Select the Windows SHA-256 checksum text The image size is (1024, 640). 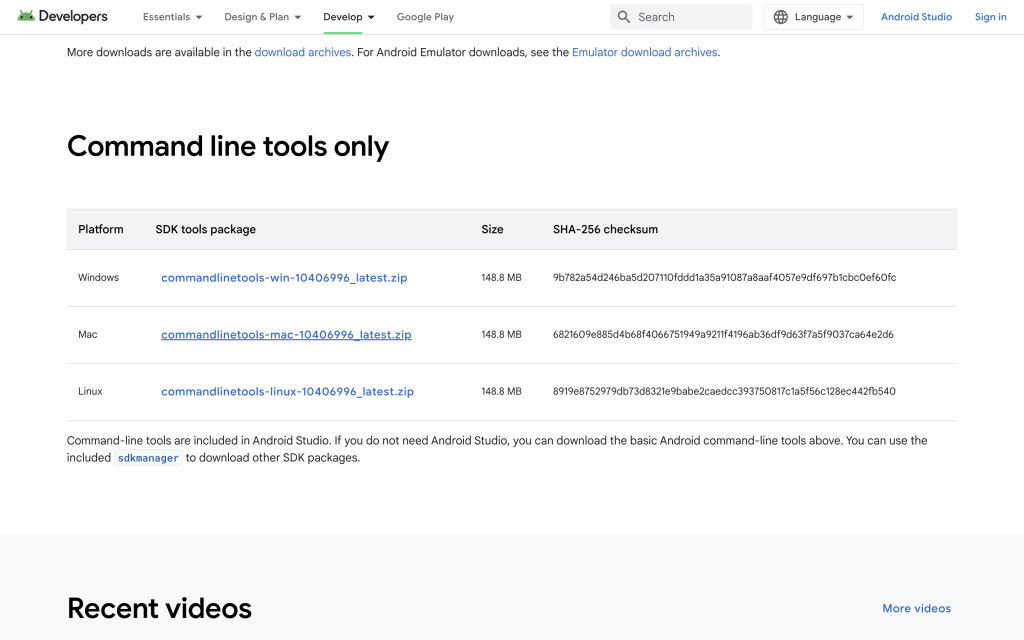[724, 278]
